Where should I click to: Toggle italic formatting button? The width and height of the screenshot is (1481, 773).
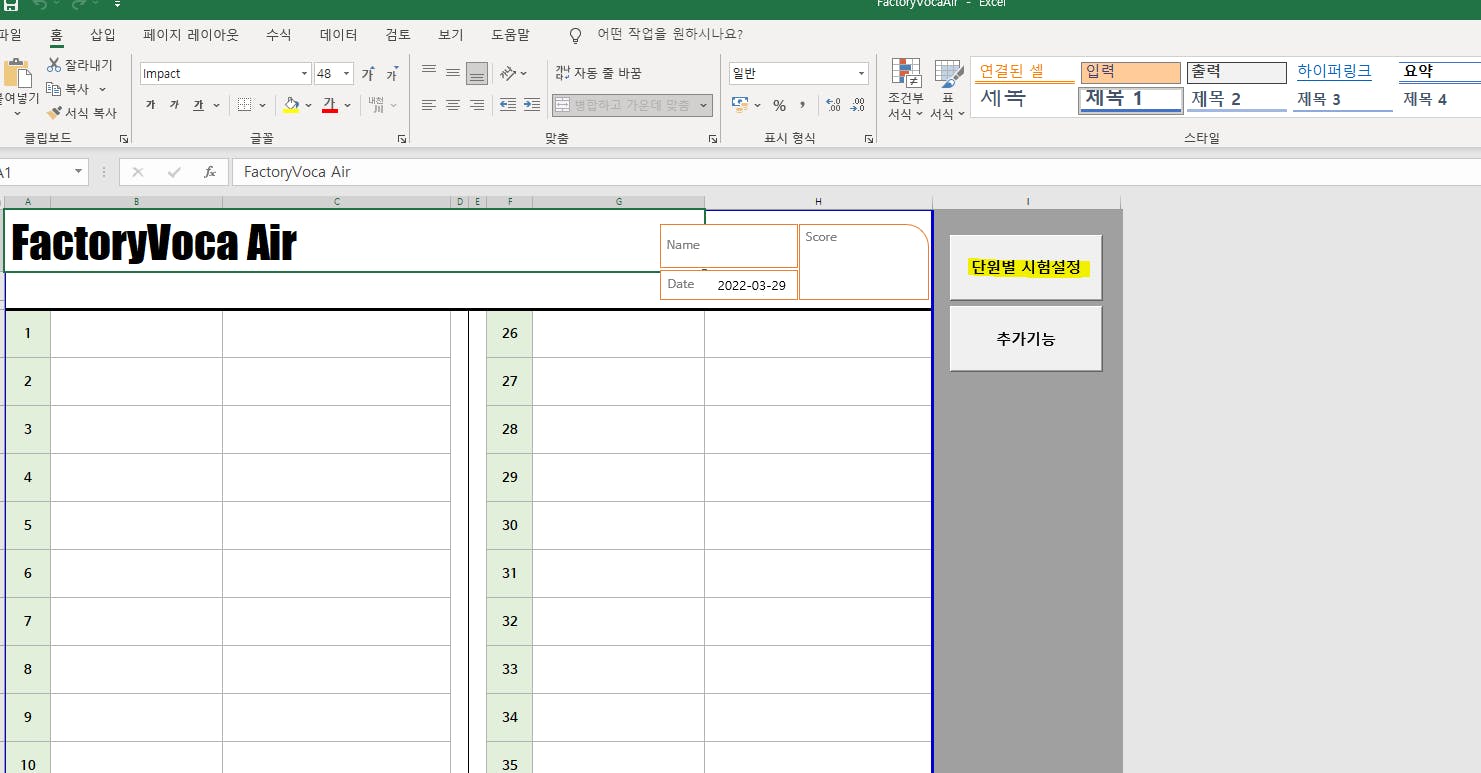(174, 105)
